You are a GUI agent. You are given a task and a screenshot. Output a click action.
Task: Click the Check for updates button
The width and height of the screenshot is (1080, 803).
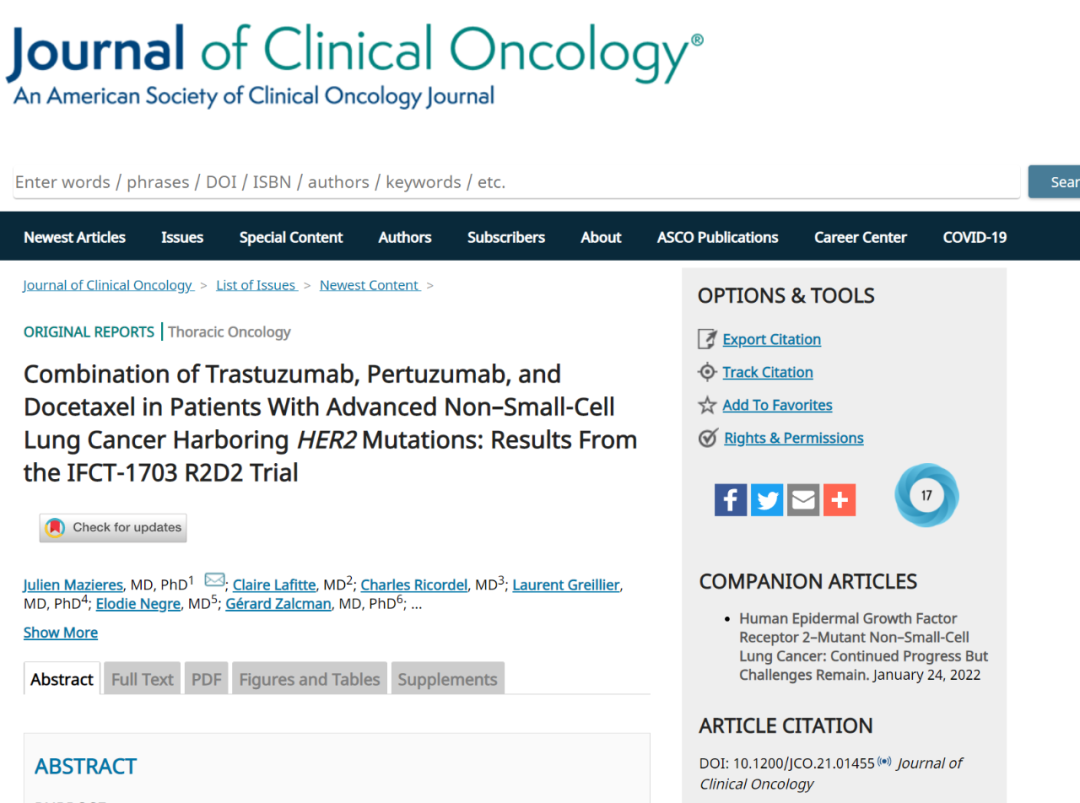(113, 528)
